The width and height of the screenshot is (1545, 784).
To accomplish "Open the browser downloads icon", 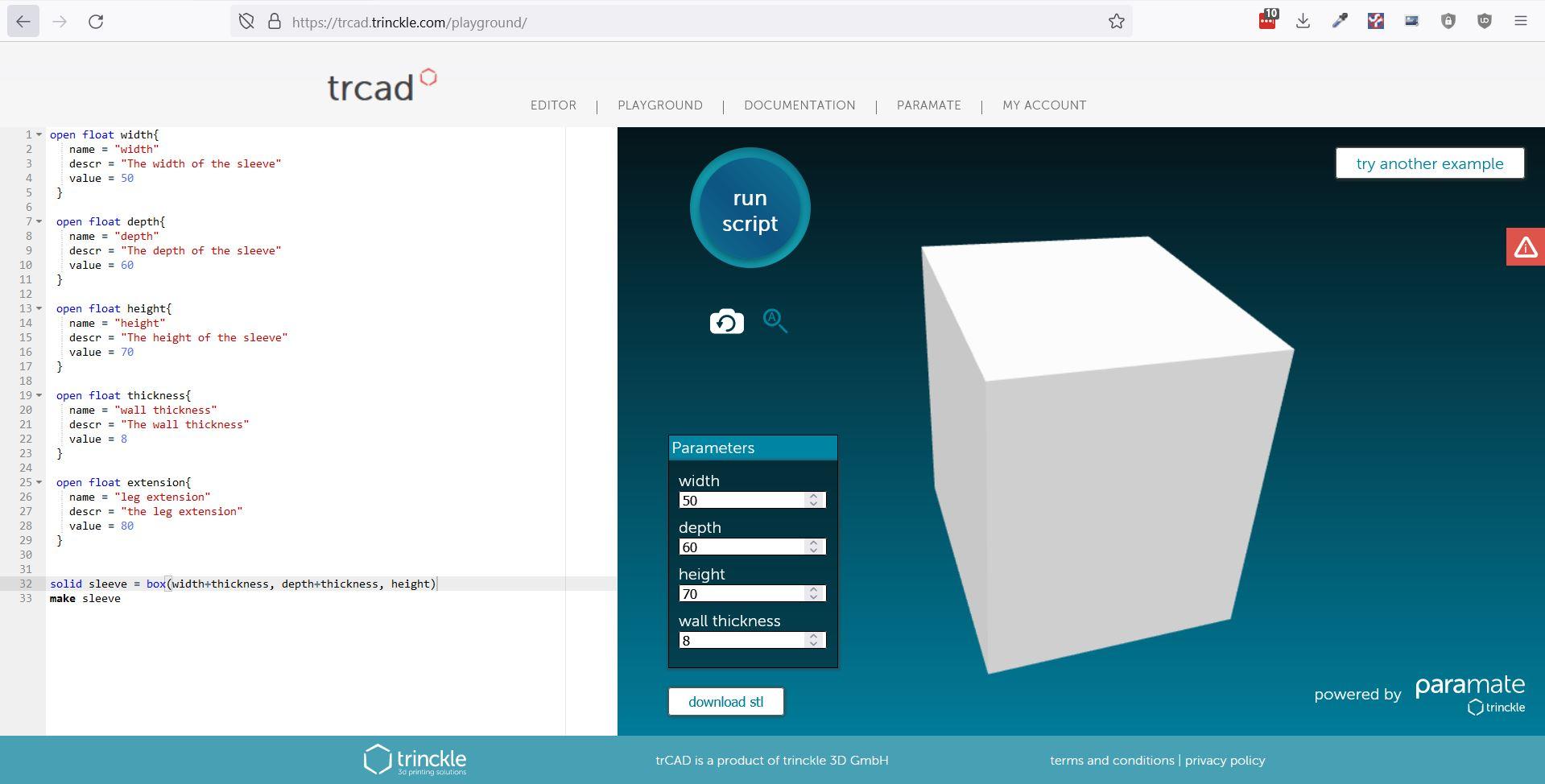I will tap(1303, 20).
